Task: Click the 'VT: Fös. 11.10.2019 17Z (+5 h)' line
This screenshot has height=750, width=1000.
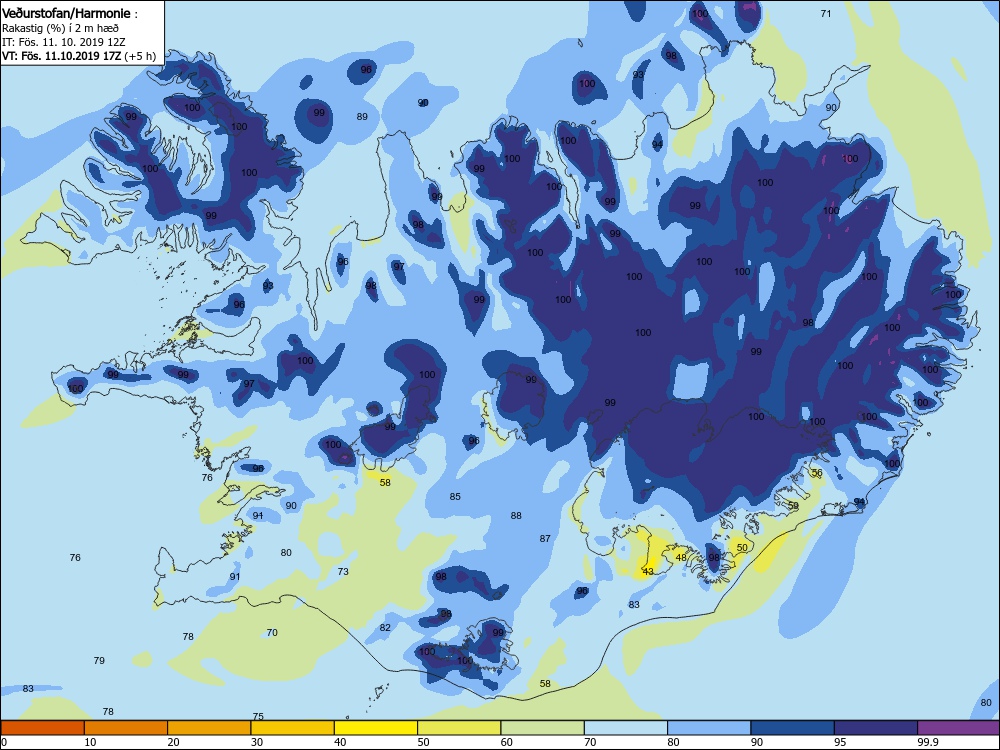Action: [78, 56]
